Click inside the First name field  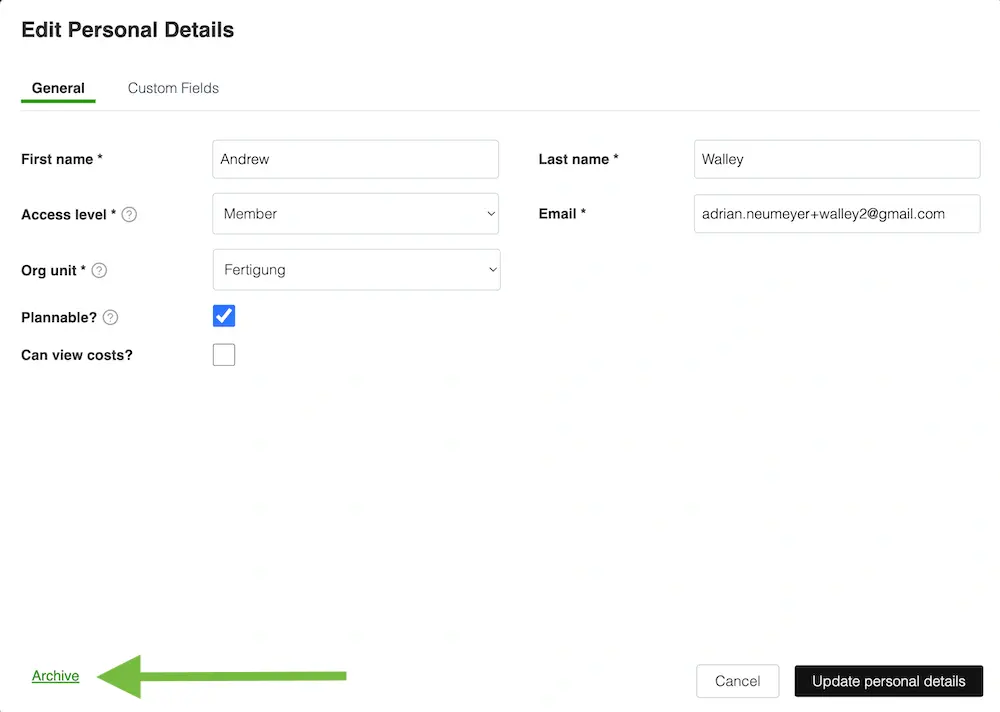355,158
